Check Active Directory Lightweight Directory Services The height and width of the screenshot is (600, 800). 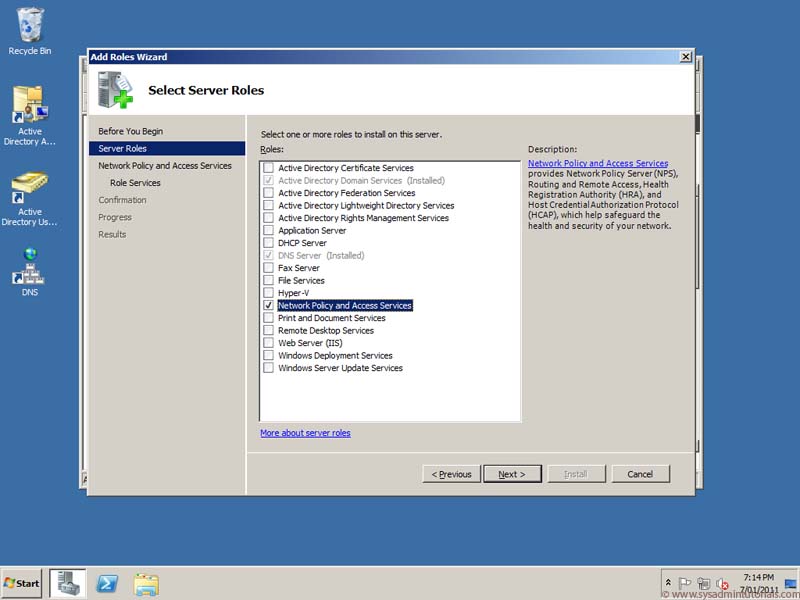click(268, 206)
